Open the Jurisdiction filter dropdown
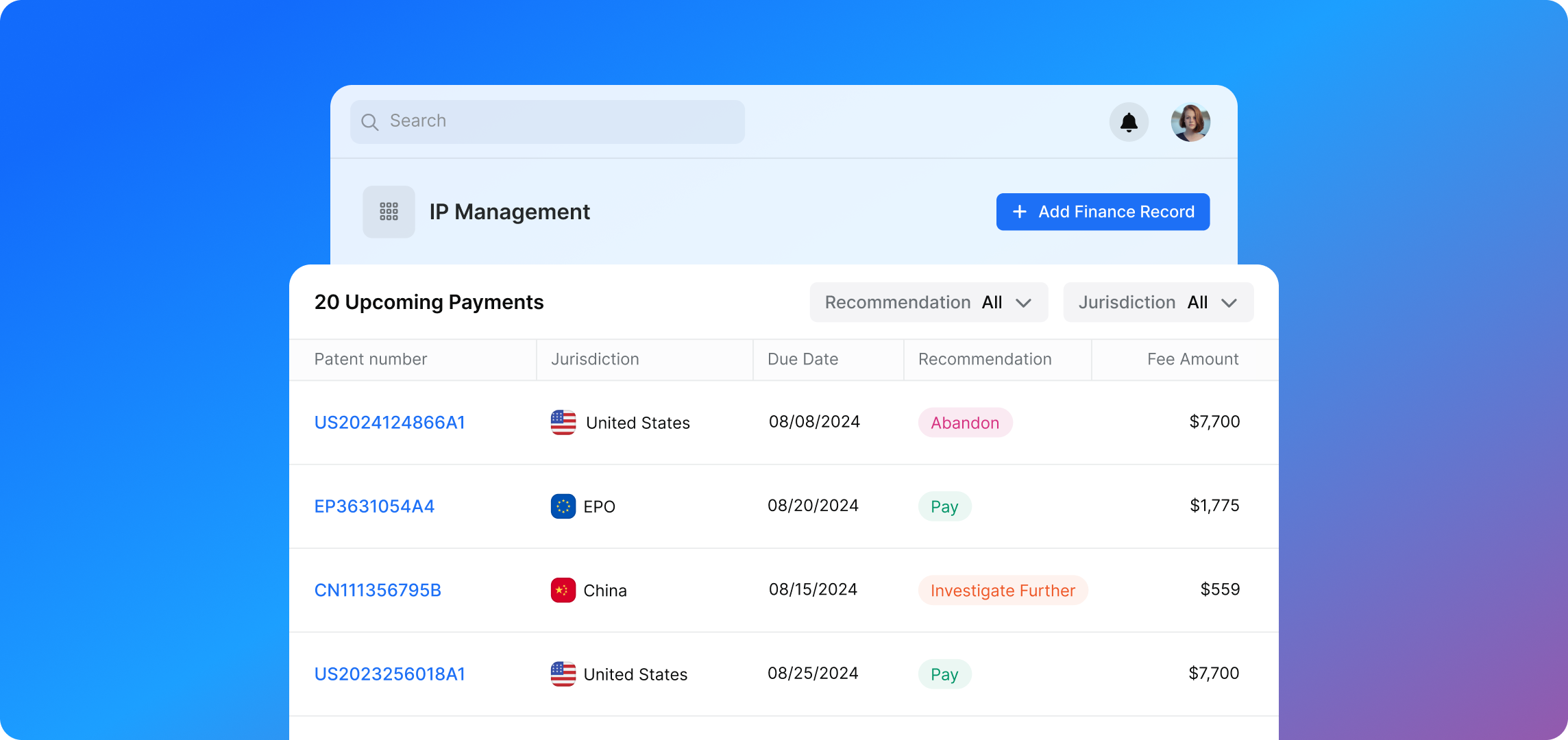Image resolution: width=1568 pixels, height=740 pixels. [x=1158, y=302]
